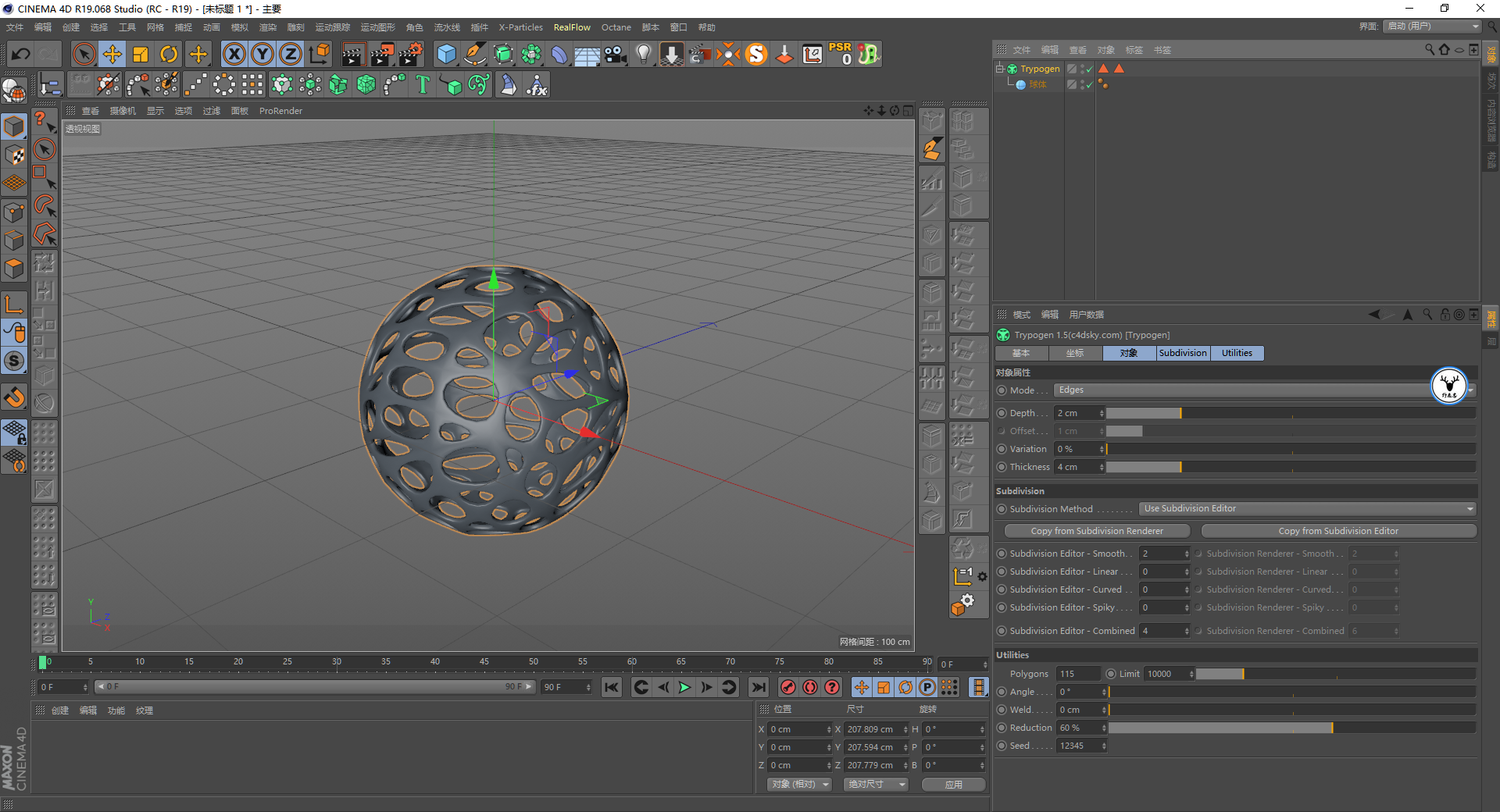Adjust the Thickness slider
Viewport: 1500px width, 812px height.
(x=1291, y=467)
